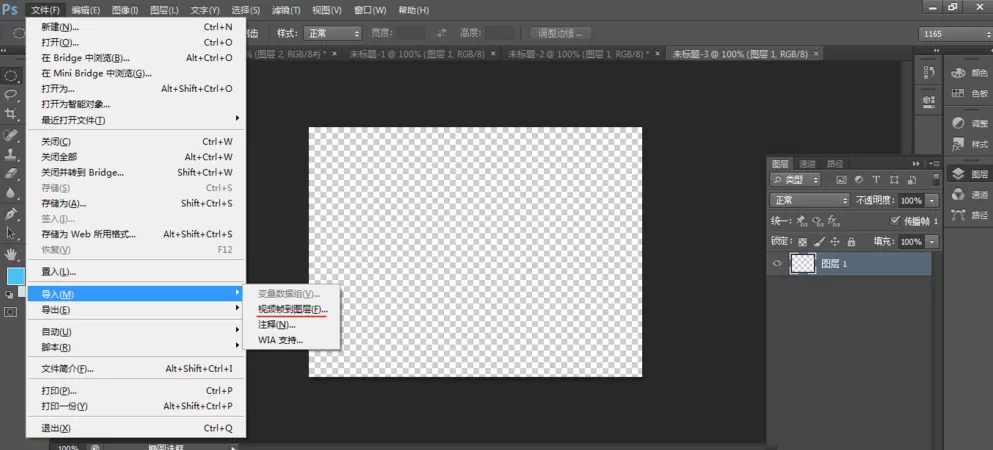Select the Pen tool
This screenshot has height=450, width=993.
[11, 214]
